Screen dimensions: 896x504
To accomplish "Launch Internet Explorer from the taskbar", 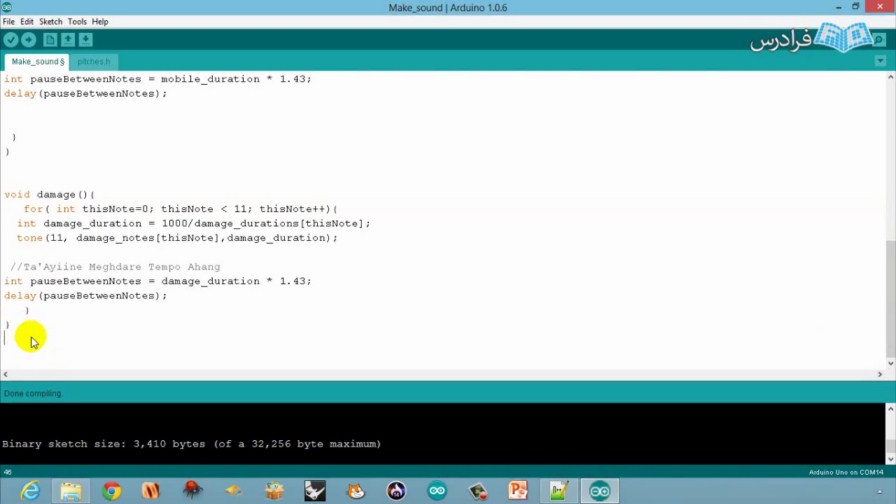I will (x=31, y=490).
